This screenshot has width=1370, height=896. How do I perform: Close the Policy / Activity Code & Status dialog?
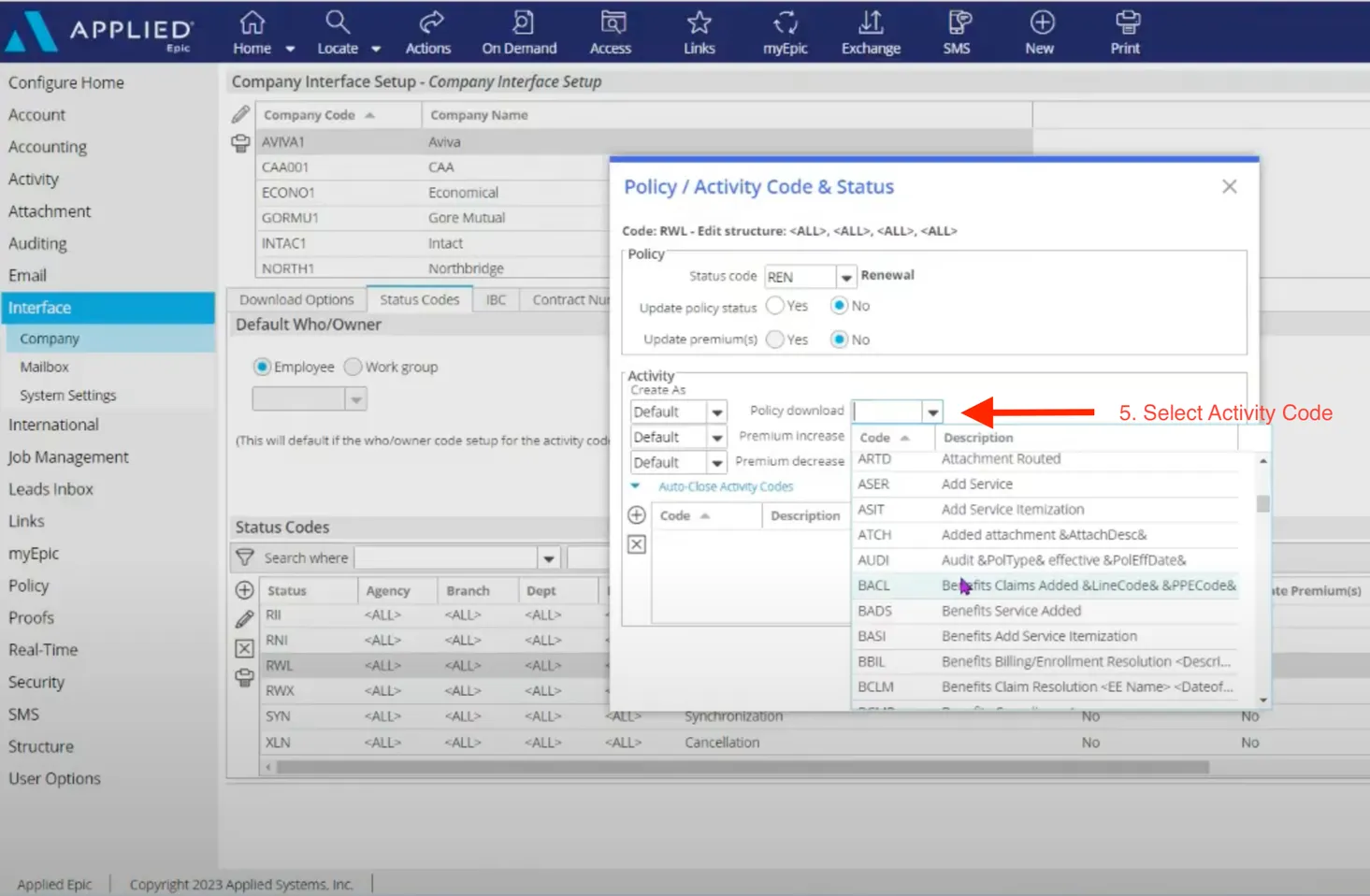1230,186
